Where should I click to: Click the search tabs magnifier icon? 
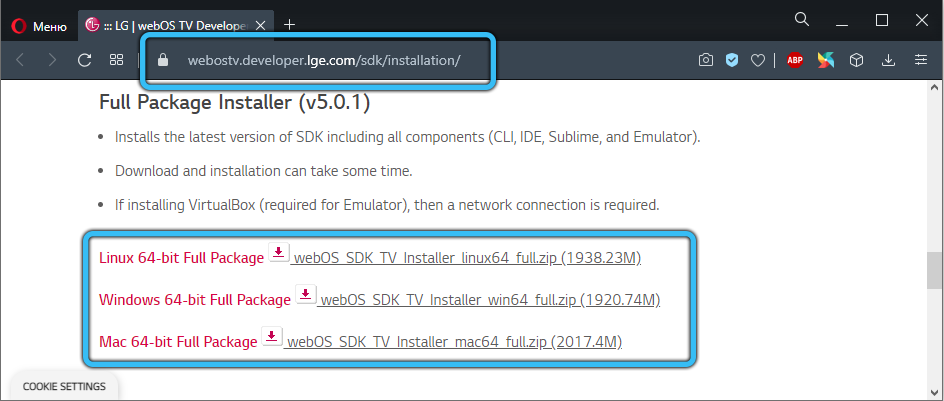tap(802, 20)
